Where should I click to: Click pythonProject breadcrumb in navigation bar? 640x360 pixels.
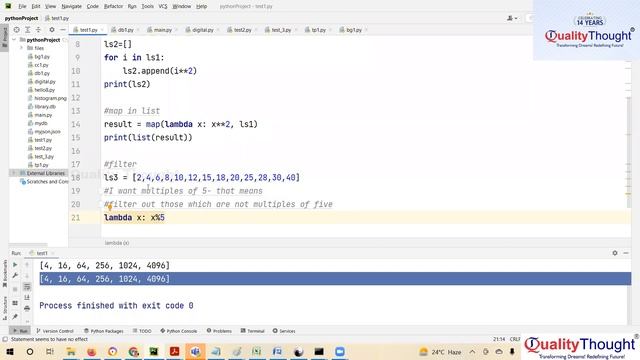pyautogui.click(x=22, y=18)
